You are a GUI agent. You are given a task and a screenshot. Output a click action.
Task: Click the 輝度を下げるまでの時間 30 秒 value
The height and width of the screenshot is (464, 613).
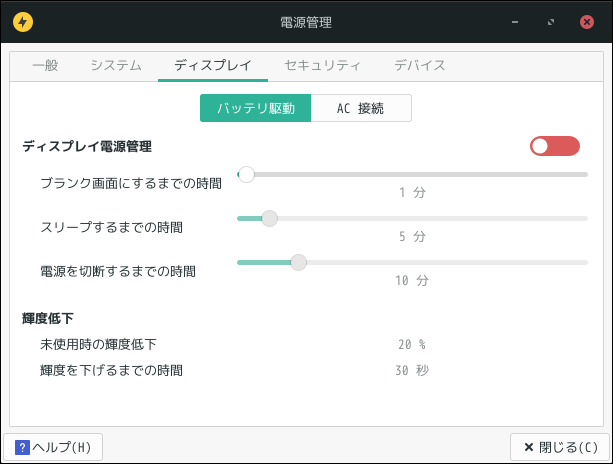pos(411,370)
